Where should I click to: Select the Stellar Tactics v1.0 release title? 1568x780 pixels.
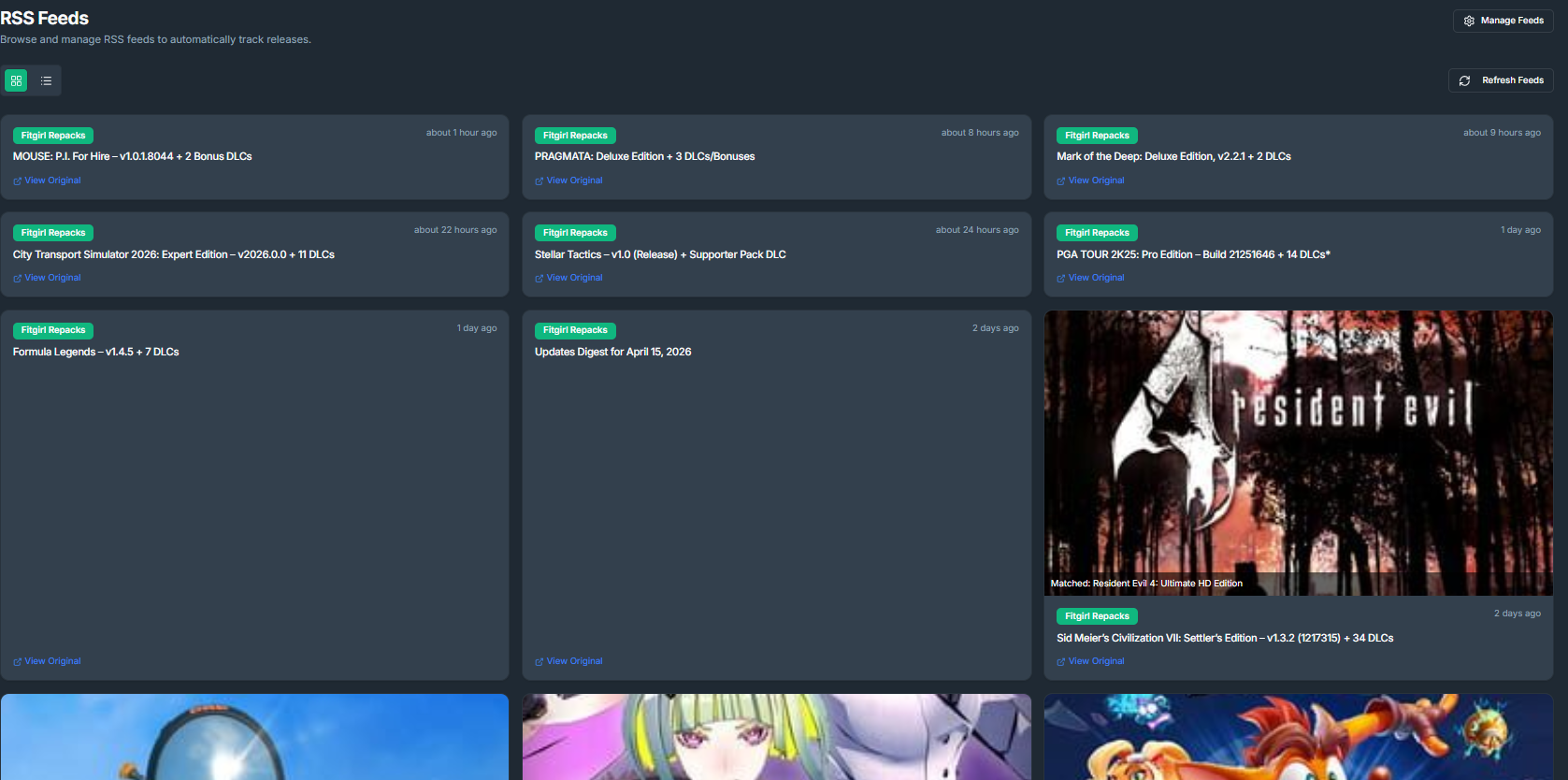[x=660, y=254]
